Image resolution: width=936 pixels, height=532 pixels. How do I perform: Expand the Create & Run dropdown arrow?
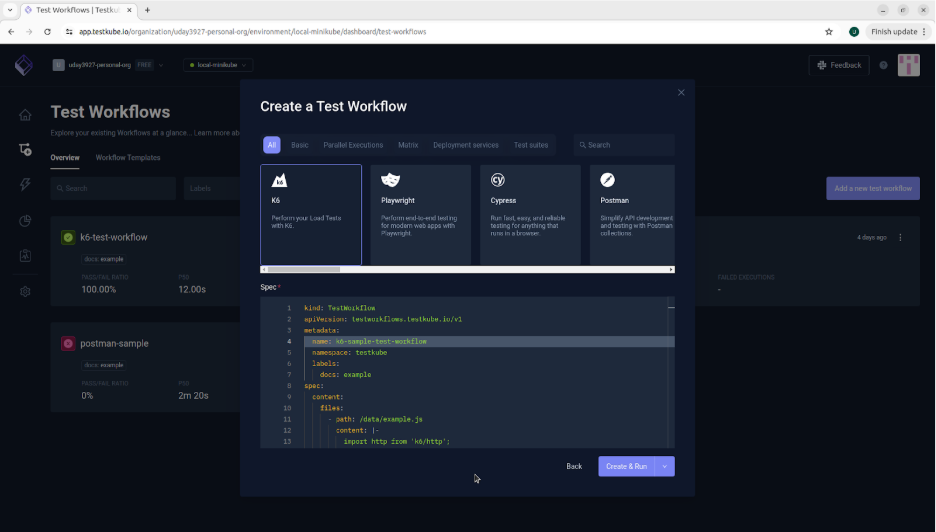tap(664, 466)
